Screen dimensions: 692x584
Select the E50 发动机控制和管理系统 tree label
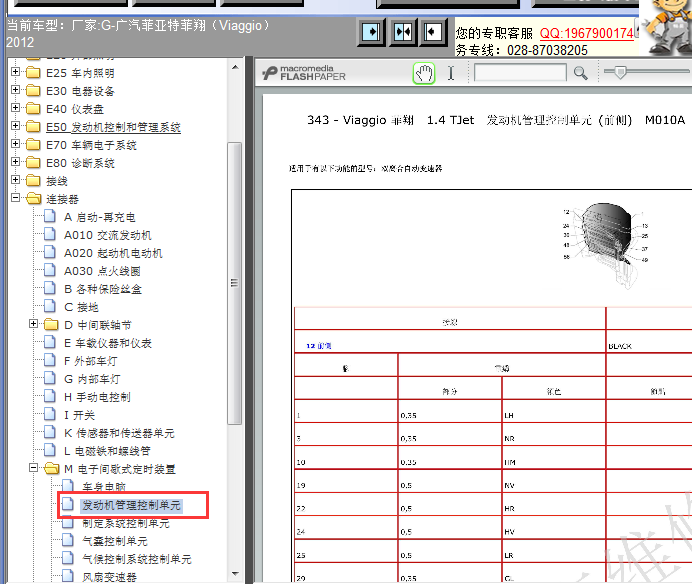[x=113, y=127]
